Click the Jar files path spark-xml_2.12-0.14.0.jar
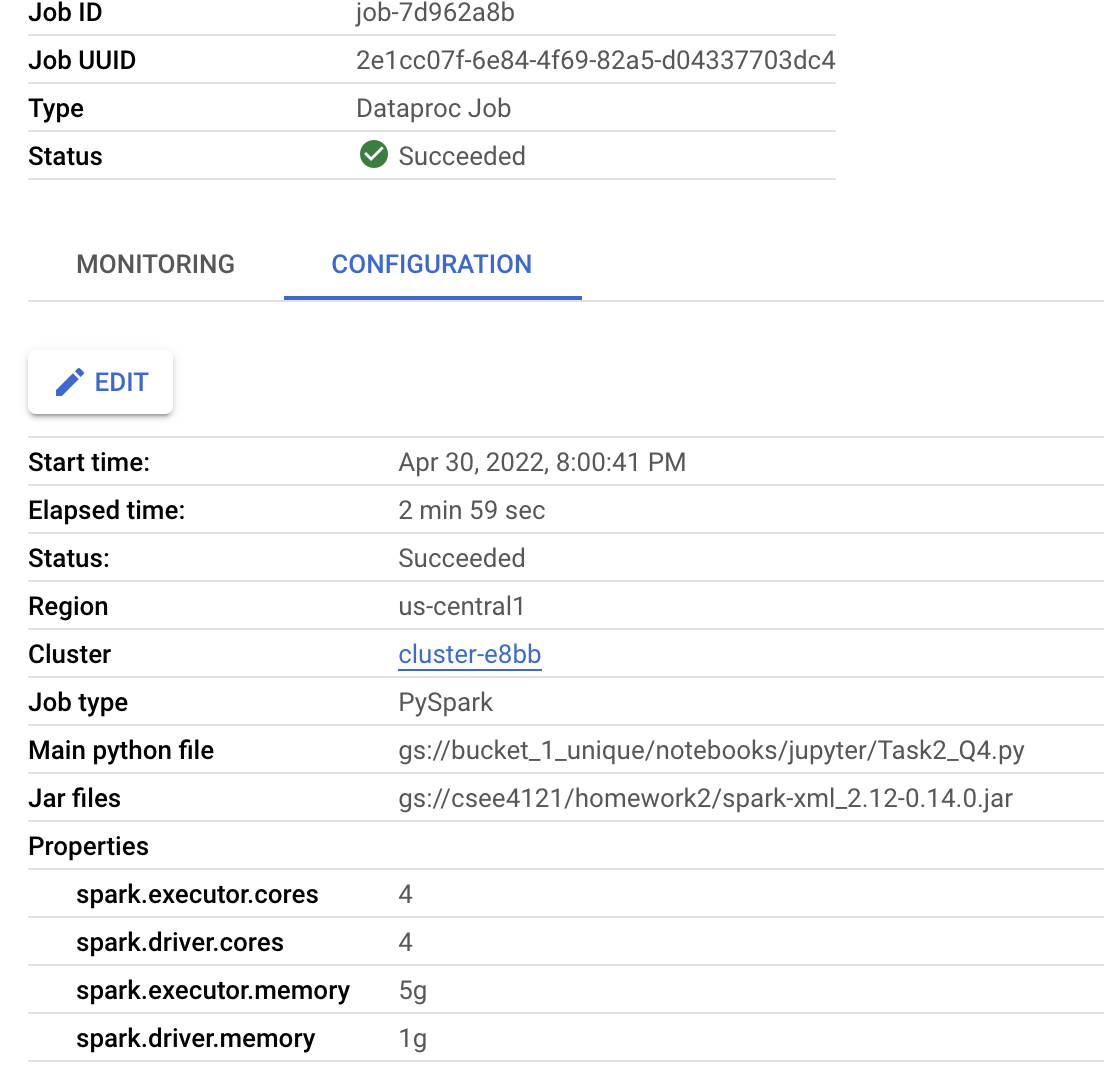Image resolution: width=1104 pixels, height=1066 pixels. (705, 798)
